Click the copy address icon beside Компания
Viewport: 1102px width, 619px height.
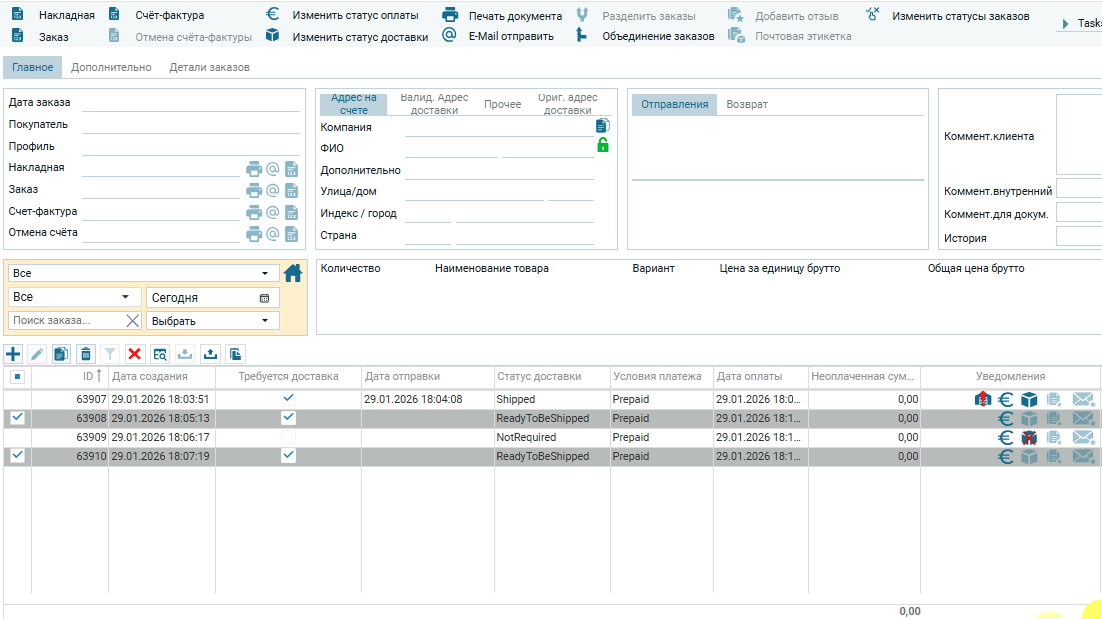602,126
